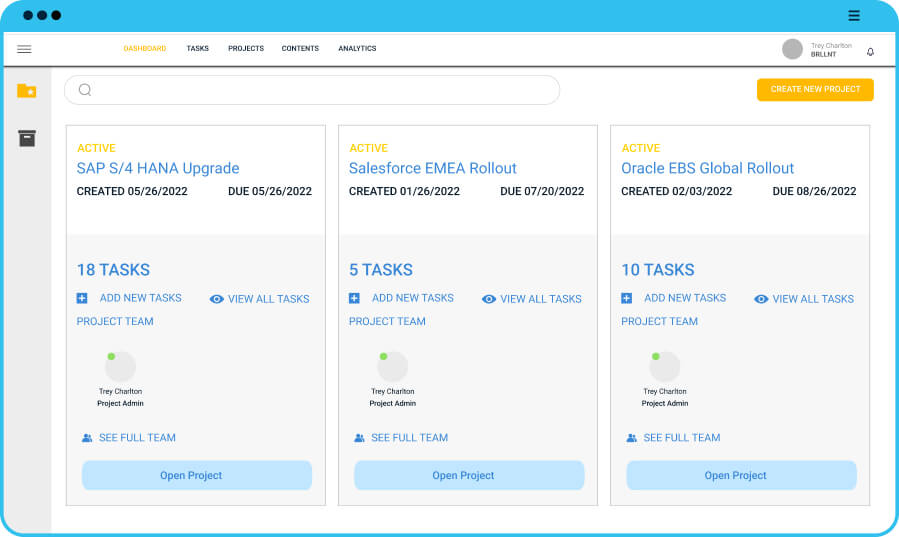Open the browser window menu at top right
The height and width of the screenshot is (537, 899).
tap(854, 15)
